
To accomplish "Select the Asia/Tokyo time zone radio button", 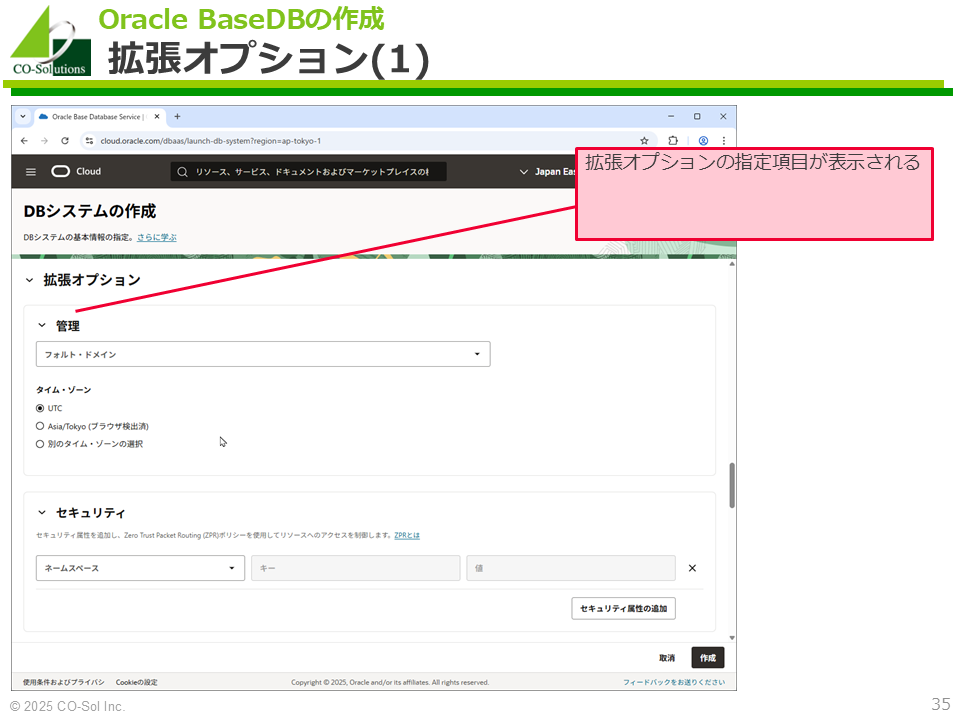I will point(40,426).
